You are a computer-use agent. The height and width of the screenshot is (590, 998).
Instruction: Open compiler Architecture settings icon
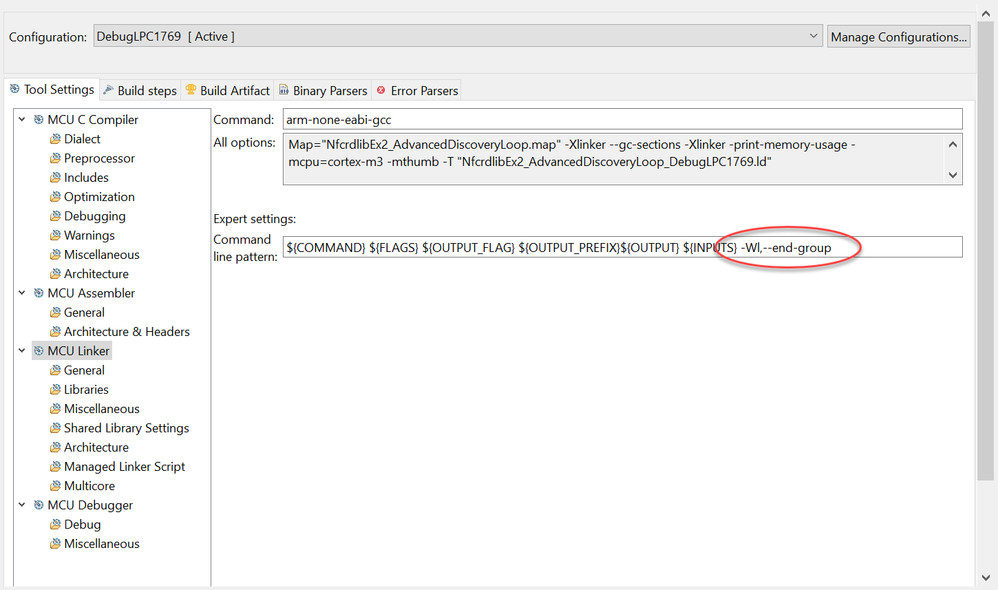55,274
